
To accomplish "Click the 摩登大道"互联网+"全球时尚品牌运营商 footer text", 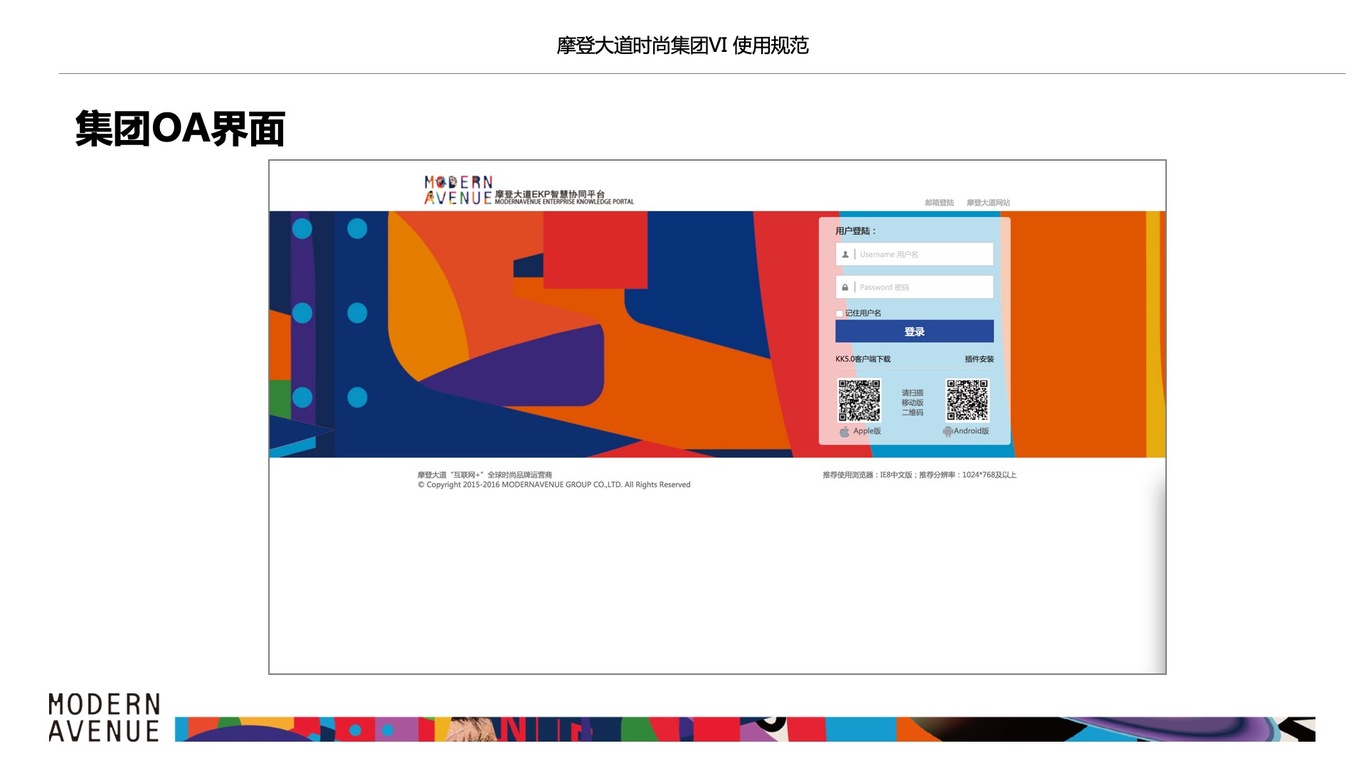I will 485,475.
